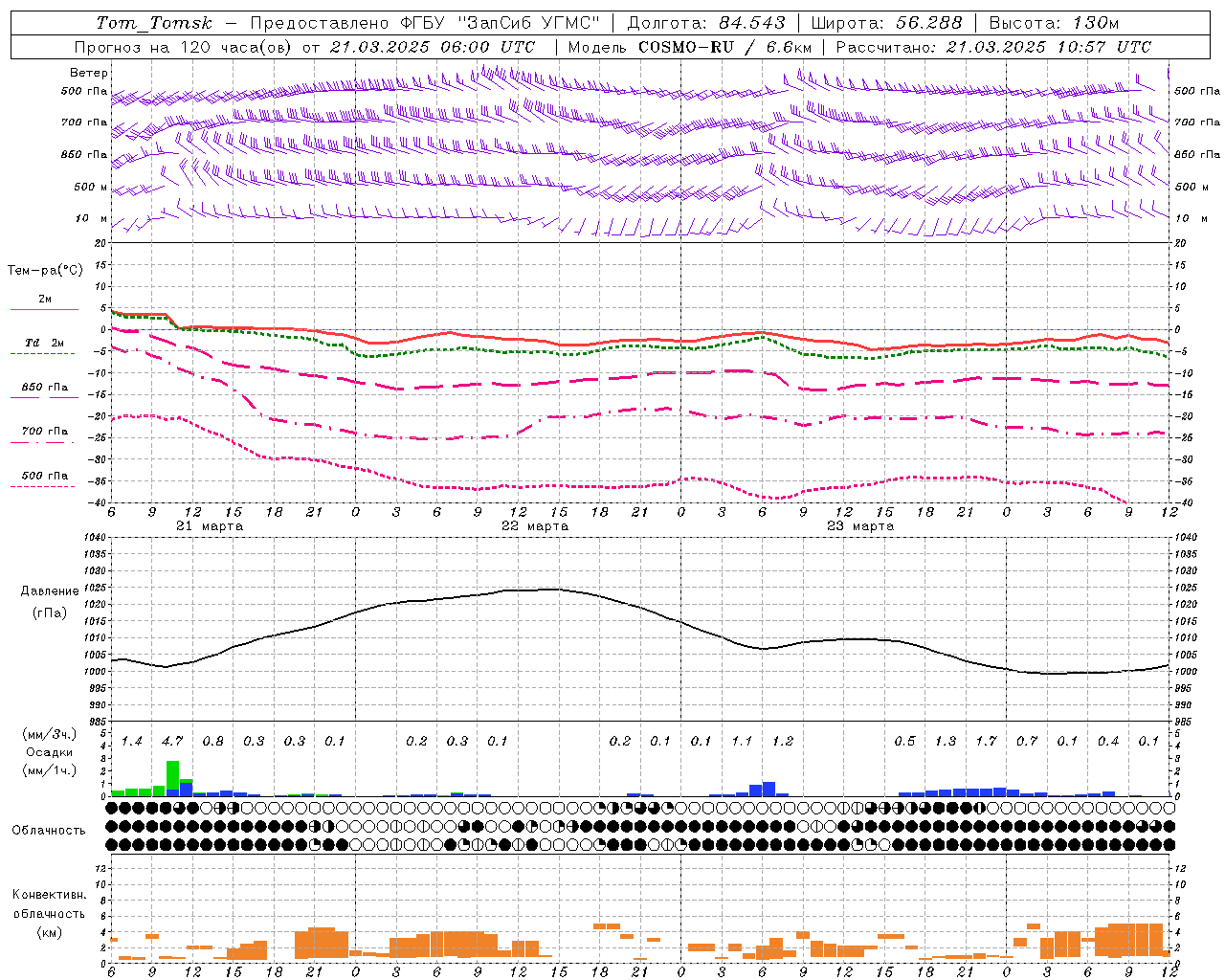1225x980 pixels.
Task: Click the Рассчитано: 21.03.2025 10:57 UTC text
Action: (993, 47)
